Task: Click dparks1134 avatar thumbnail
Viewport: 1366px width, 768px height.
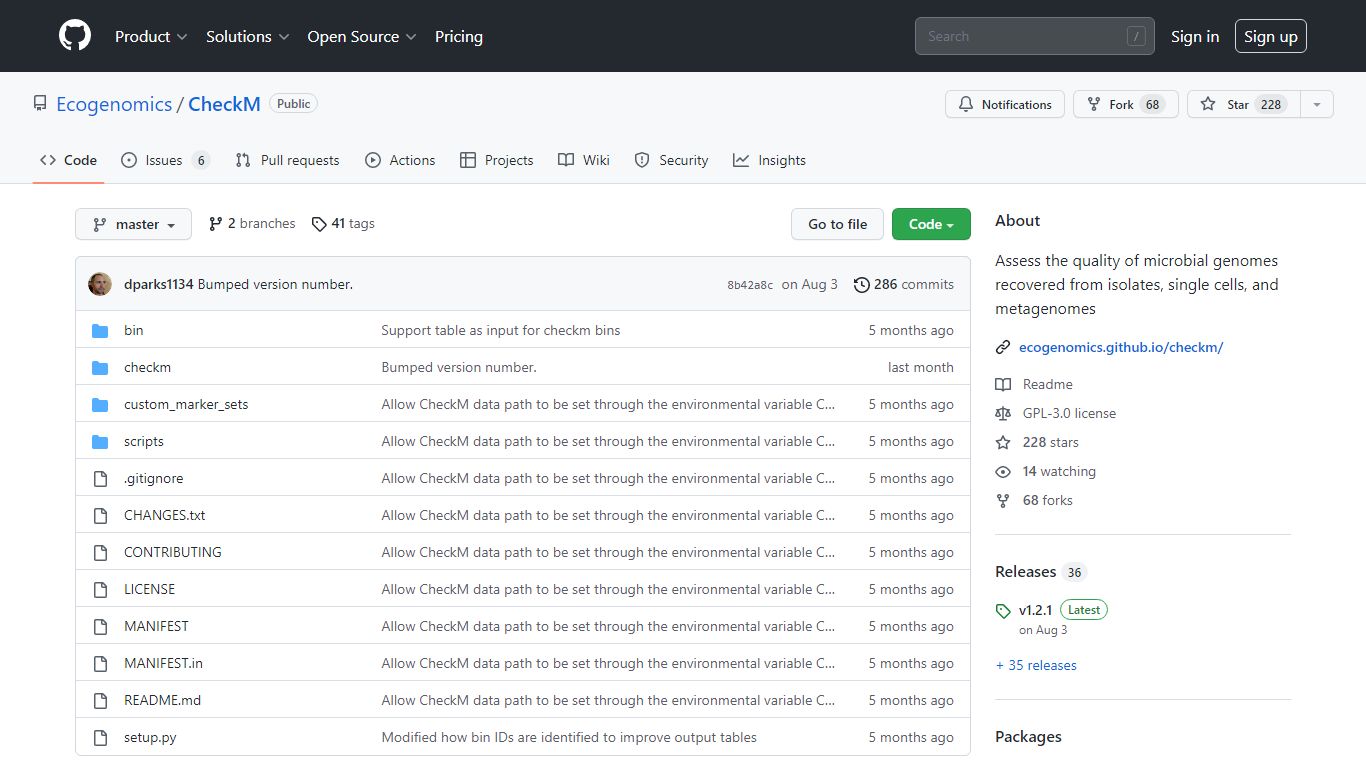Action: click(100, 284)
